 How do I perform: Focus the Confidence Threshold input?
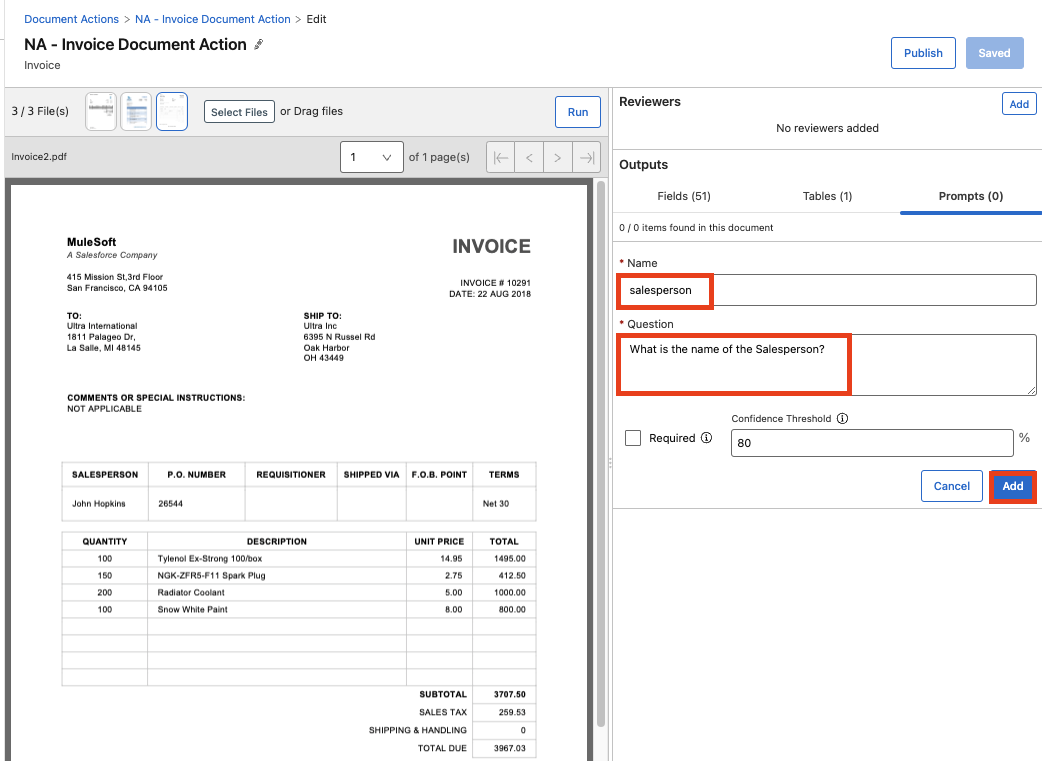pos(872,443)
